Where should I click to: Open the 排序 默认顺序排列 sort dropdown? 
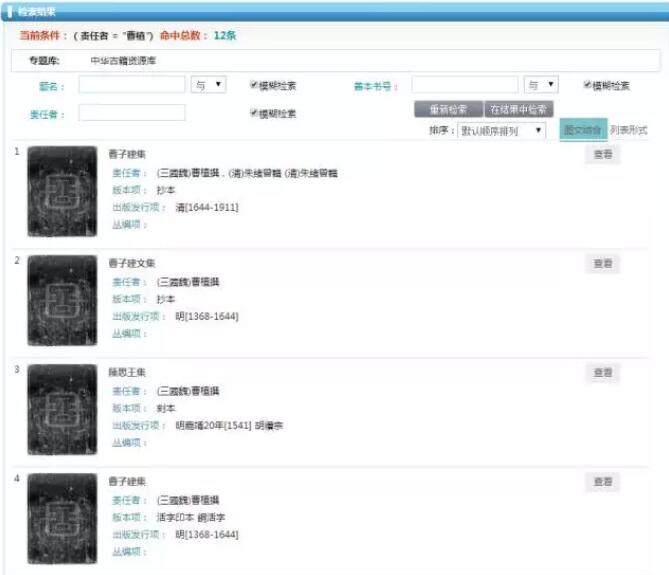501,131
